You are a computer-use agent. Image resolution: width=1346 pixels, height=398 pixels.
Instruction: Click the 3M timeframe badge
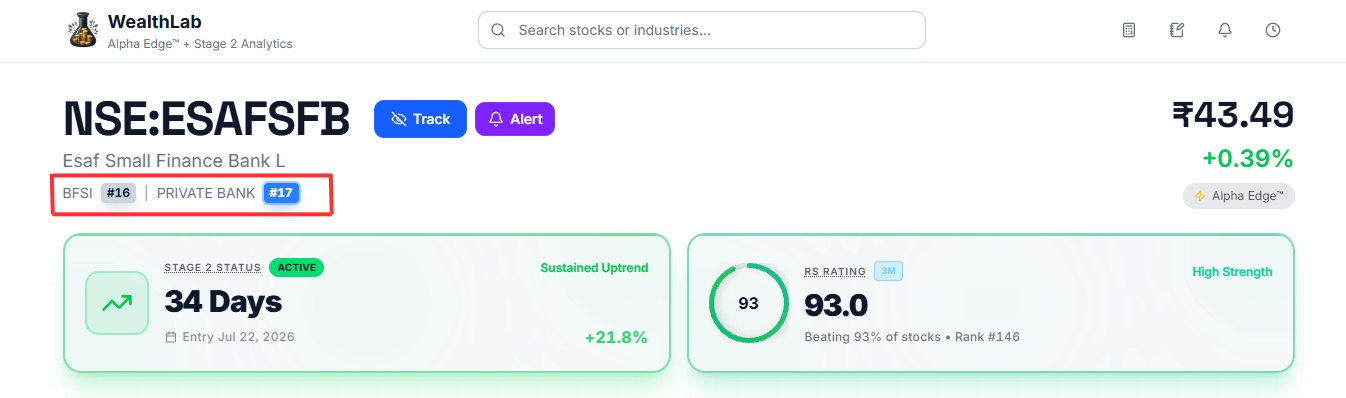click(888, 271)
